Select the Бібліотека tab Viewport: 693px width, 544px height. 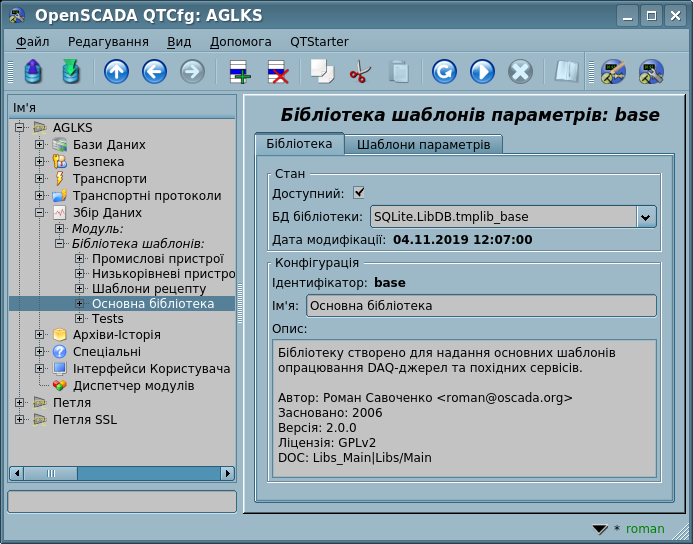[299, 143]
